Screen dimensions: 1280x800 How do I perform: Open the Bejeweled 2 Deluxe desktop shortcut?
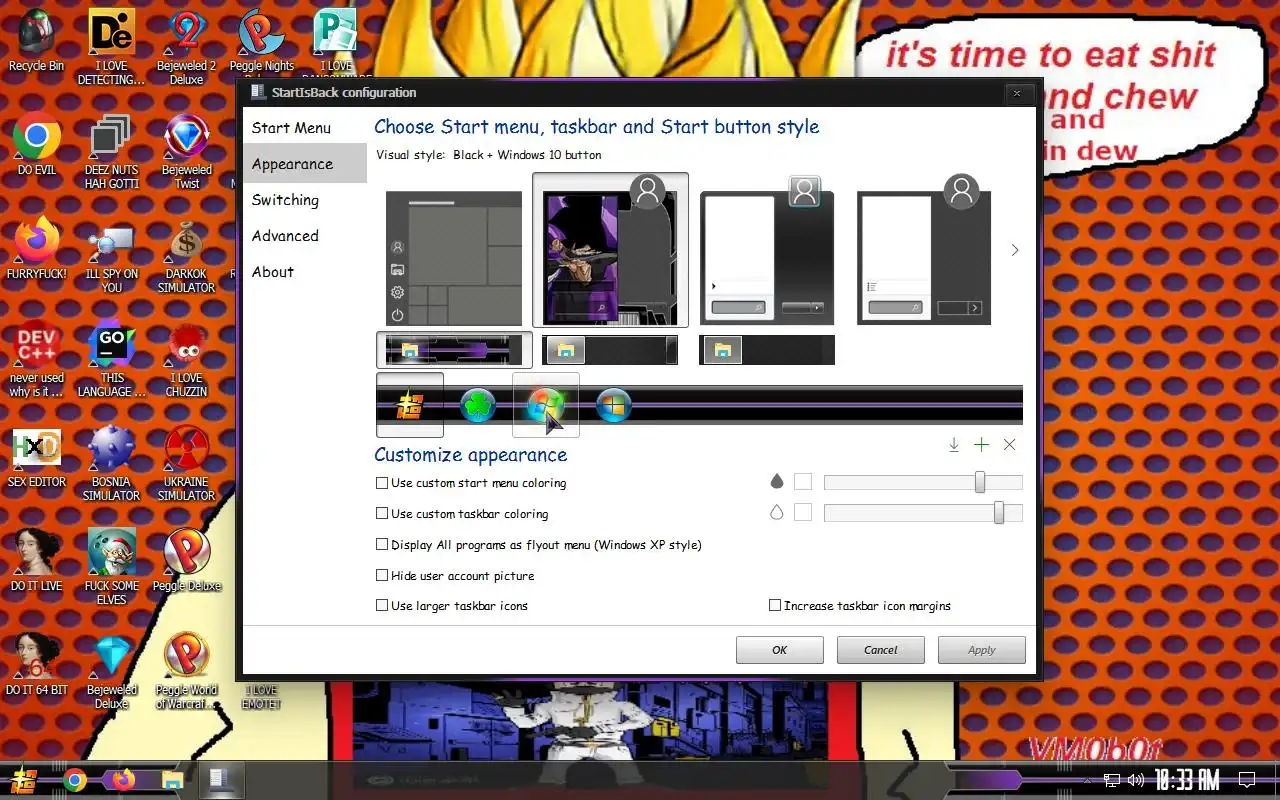pos(186,47)
